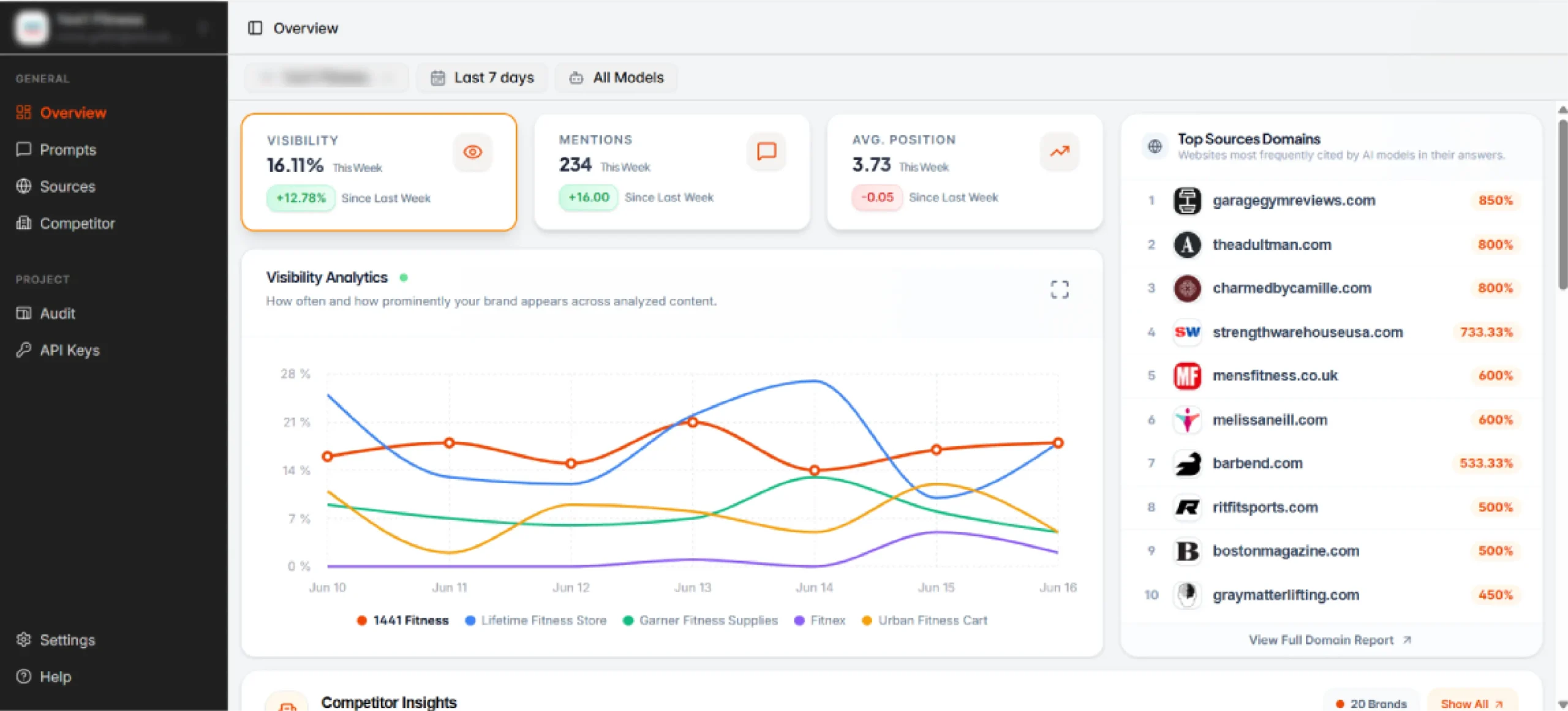1568x711 pixels.
Task: Open garagegymreviews.com domain row
Action: click(x=1332, y=201)
